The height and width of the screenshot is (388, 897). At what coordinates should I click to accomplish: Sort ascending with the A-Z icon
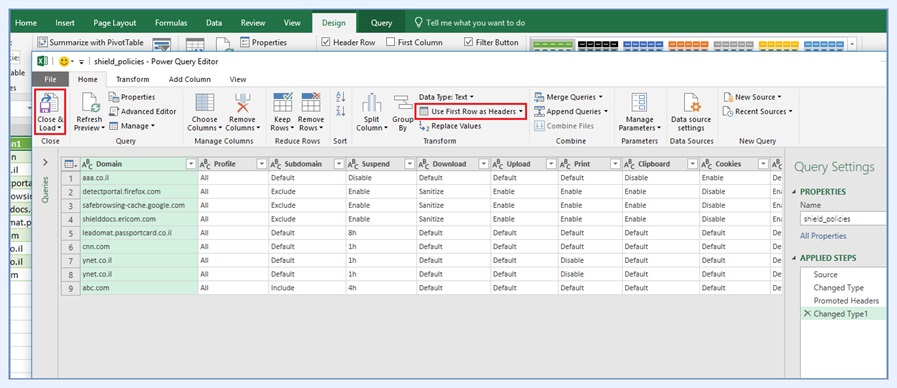[x=341, y=97]
